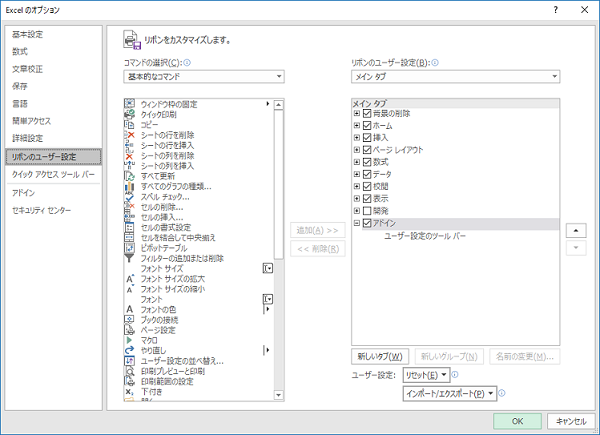Select シートの列を挿入 icon

click(x=130, y=166)
